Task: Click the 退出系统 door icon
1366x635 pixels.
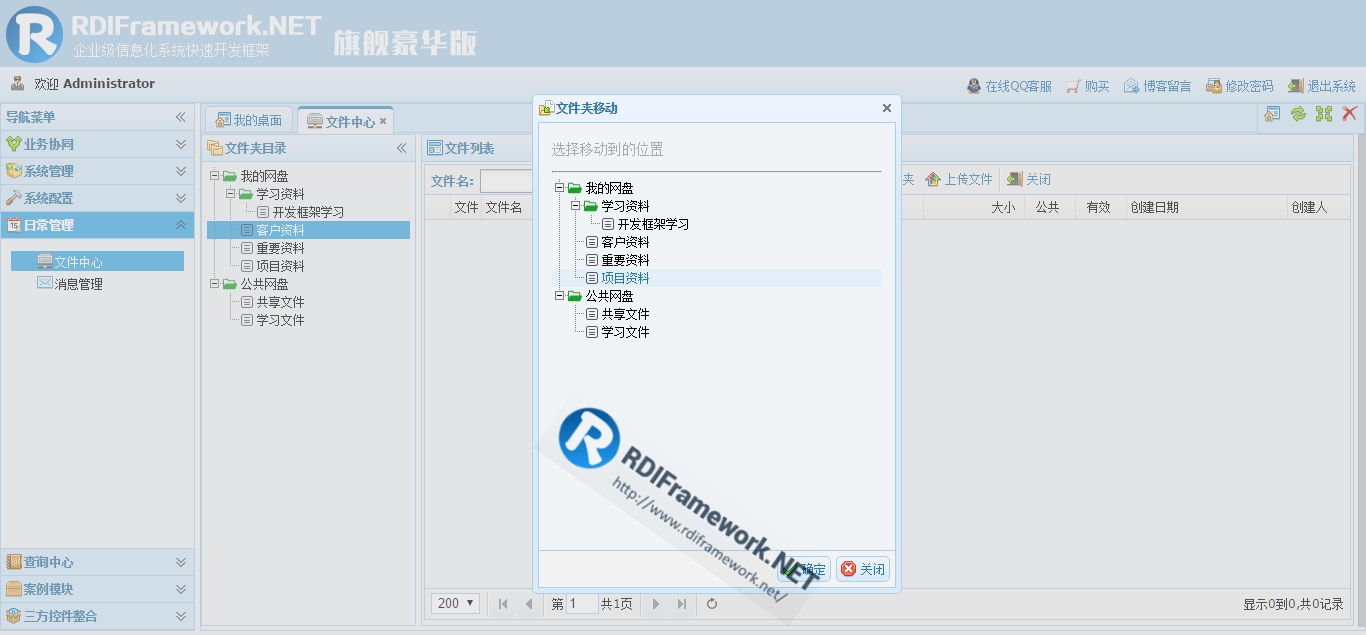Action: pos(1296,86)
